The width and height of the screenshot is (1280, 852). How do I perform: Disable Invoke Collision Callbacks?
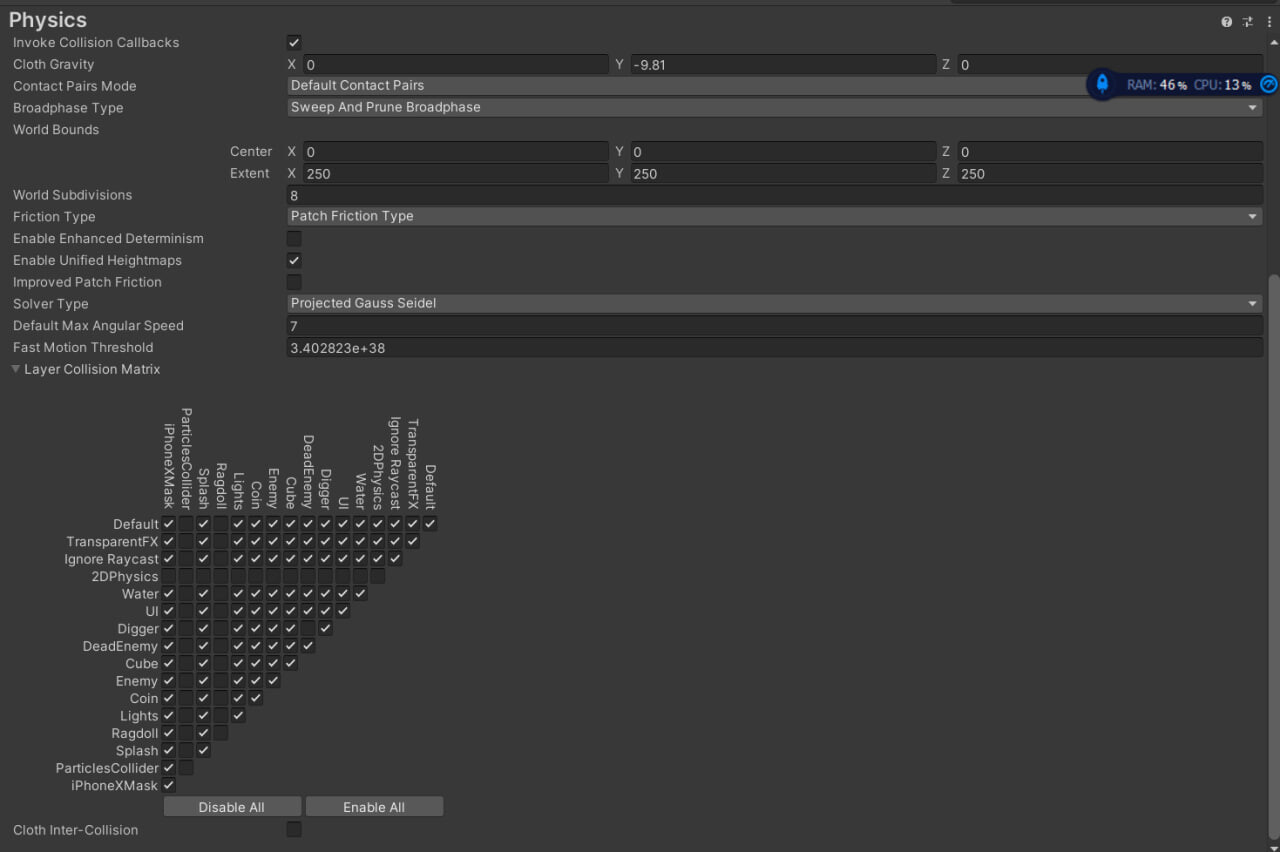click(293, 42)
